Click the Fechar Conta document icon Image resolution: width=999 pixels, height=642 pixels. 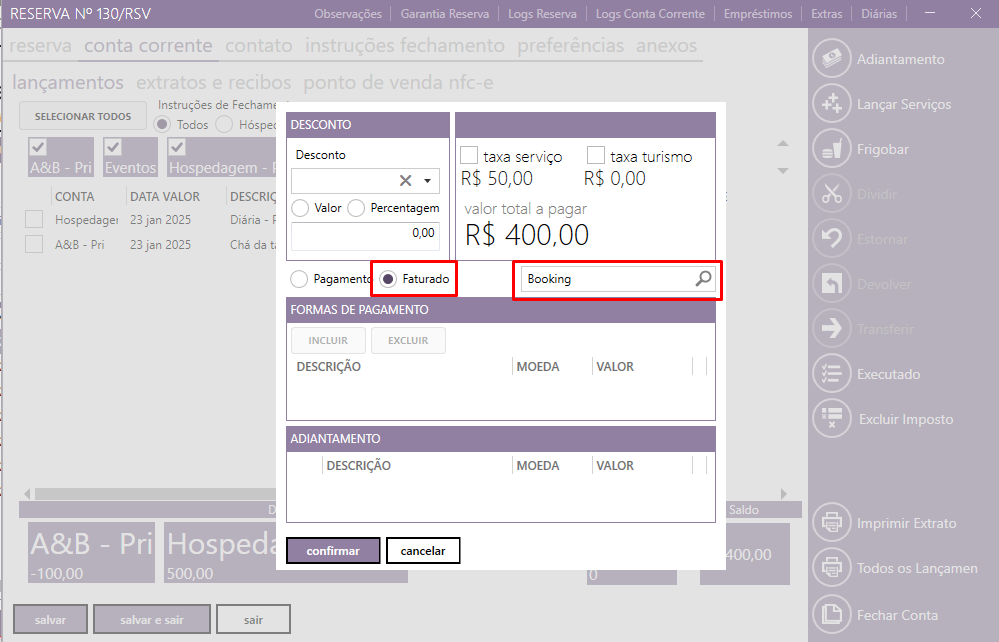pos(831,614)
